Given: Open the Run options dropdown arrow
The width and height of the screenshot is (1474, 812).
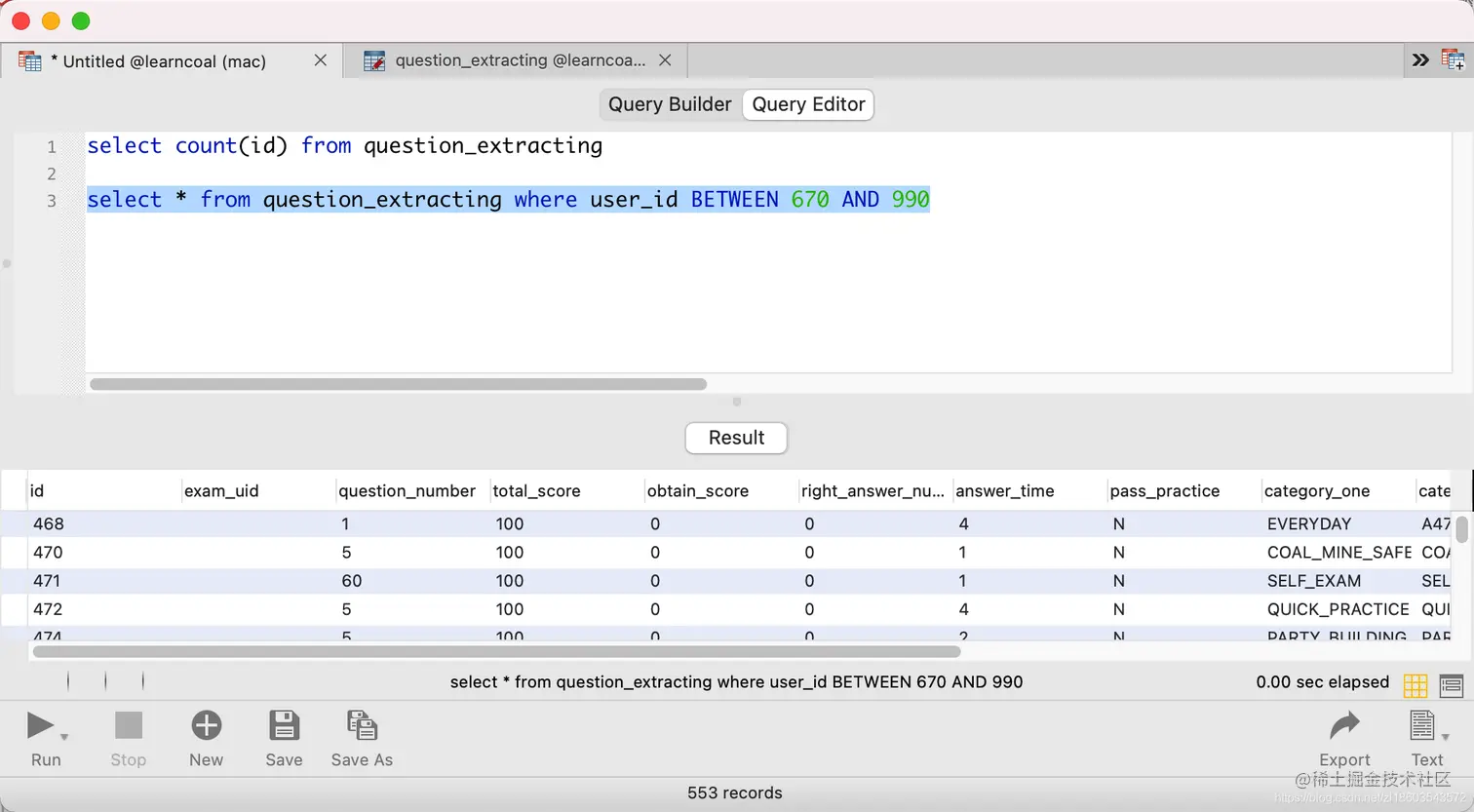Looking at the screenshot, I should coord(64,737).
